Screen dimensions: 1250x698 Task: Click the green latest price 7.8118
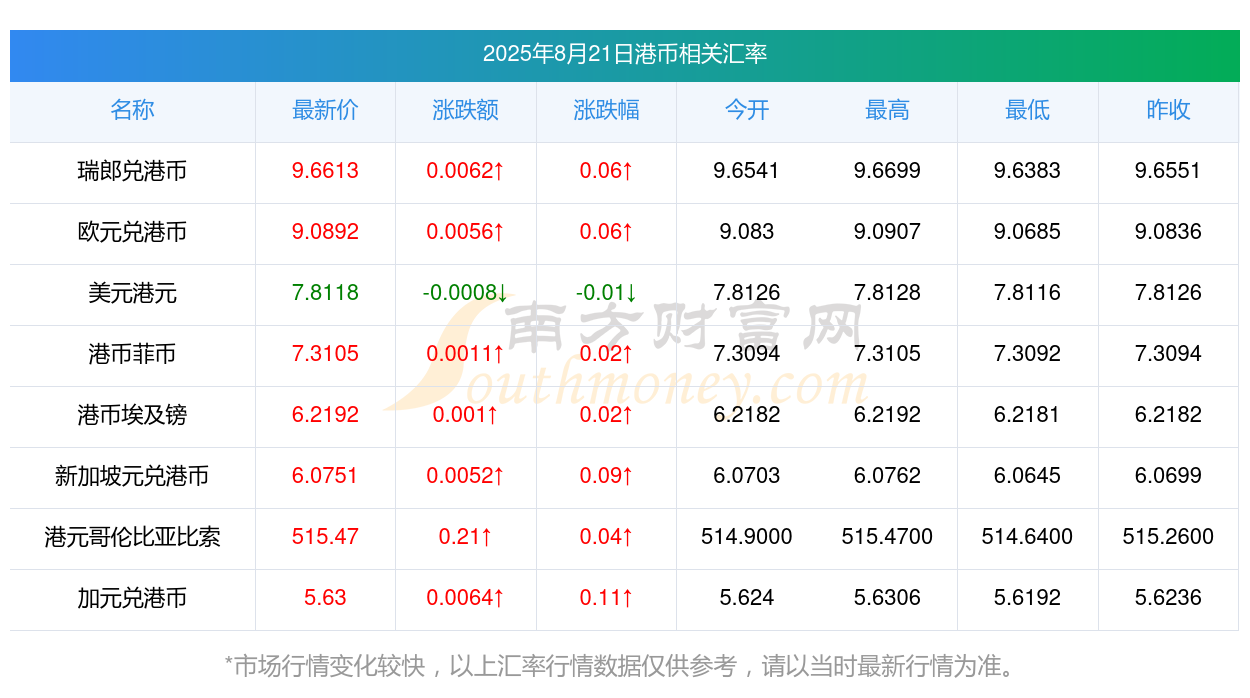tap(325, 293)
